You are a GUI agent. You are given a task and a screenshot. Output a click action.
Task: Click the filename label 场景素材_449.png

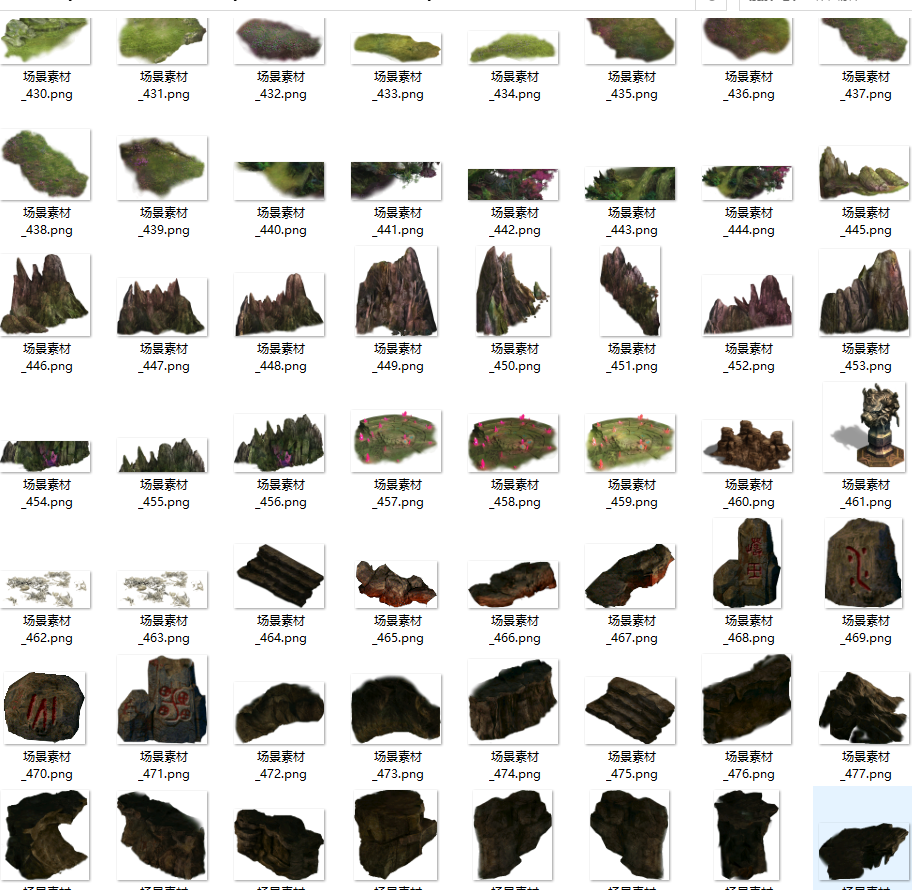(x=397, y=358)
